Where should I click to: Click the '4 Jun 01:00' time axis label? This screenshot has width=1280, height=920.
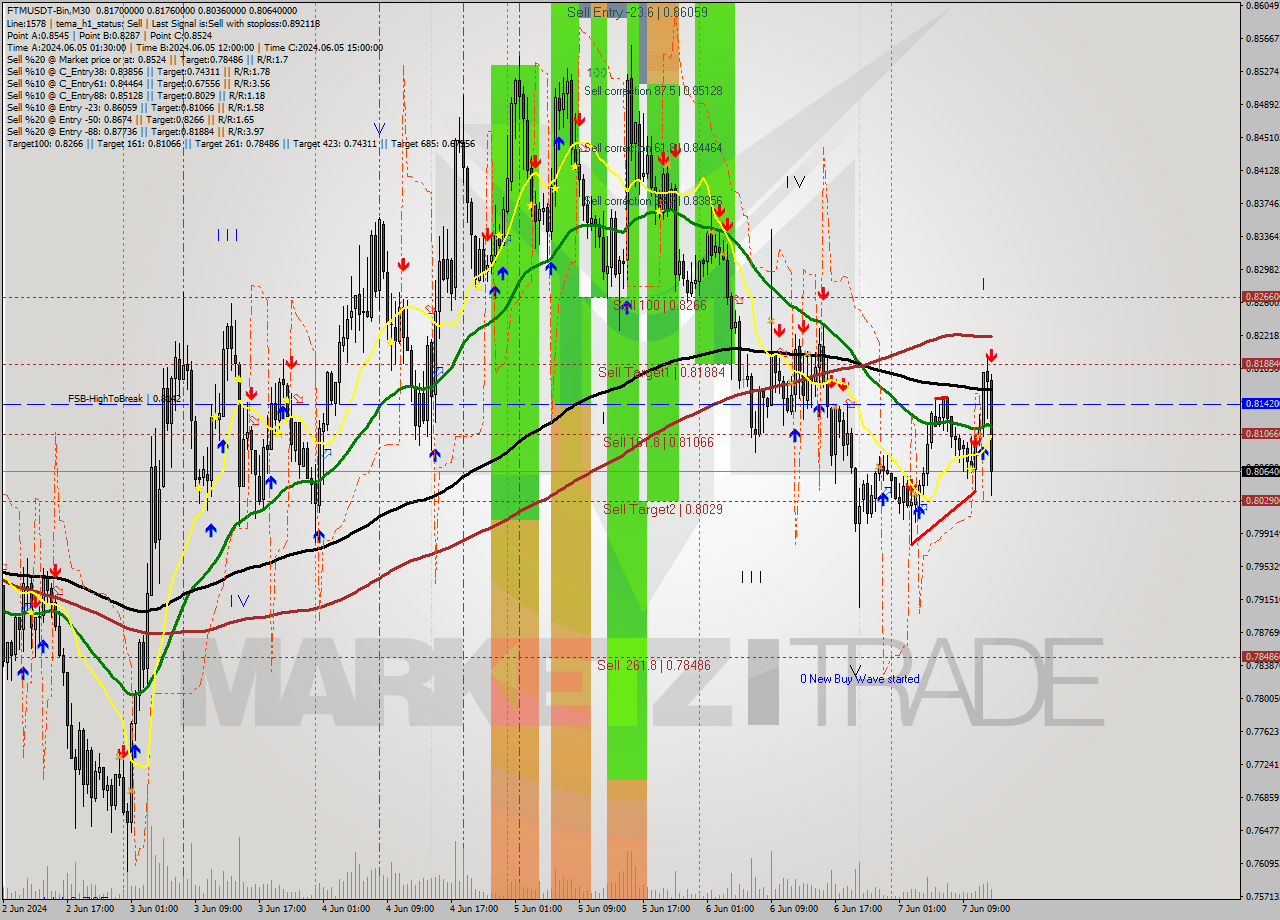(346, 909)
